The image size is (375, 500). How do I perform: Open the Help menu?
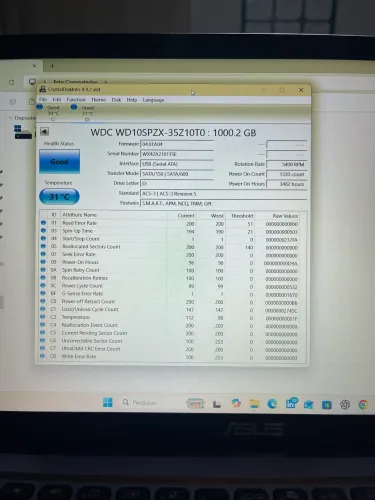[x=132, y=100]
